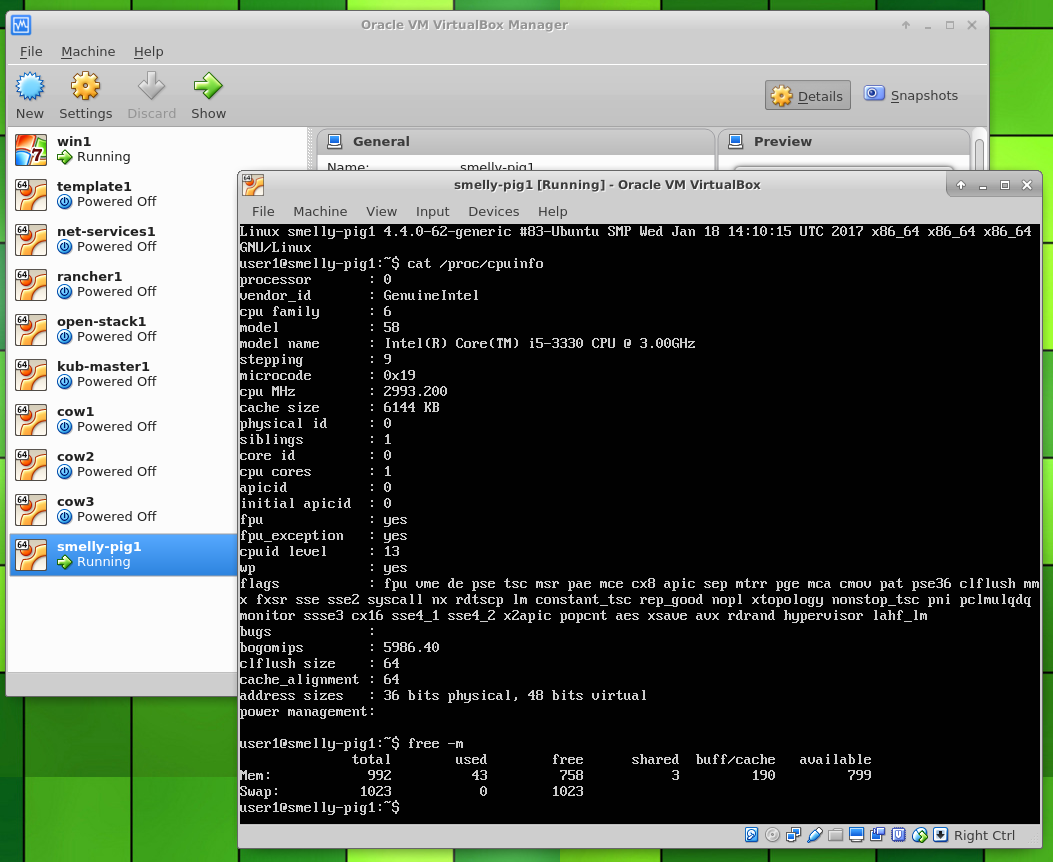Click the shared folders status icon
1053x862 pixels.
(835, 834)
